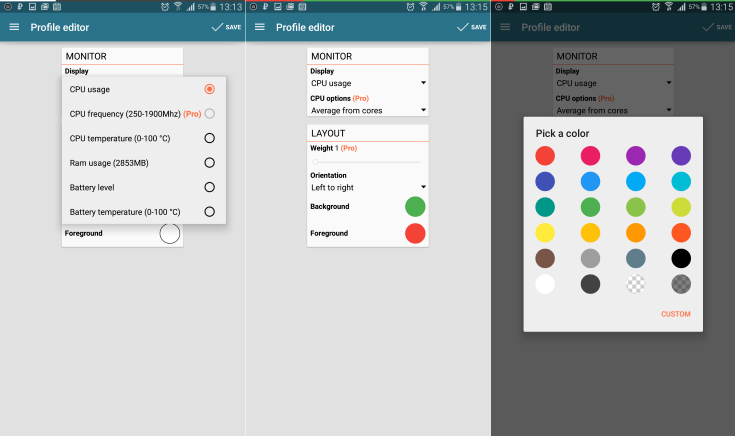The image size is (735, 436).
Task: Pick the dark grey color swatch
Action: pos(591,284)
